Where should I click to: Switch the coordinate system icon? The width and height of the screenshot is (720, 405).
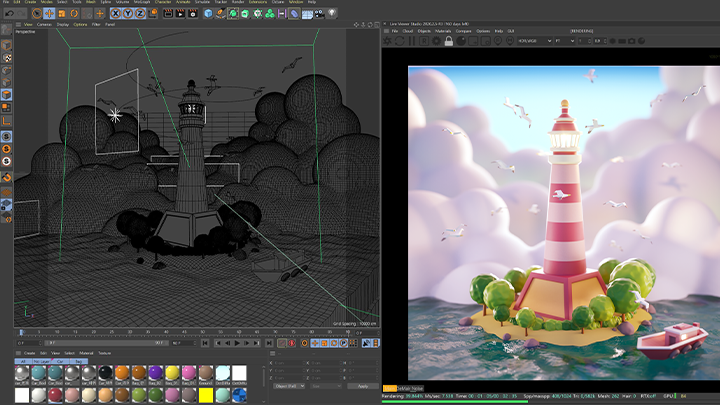click(x=152, y=14)
